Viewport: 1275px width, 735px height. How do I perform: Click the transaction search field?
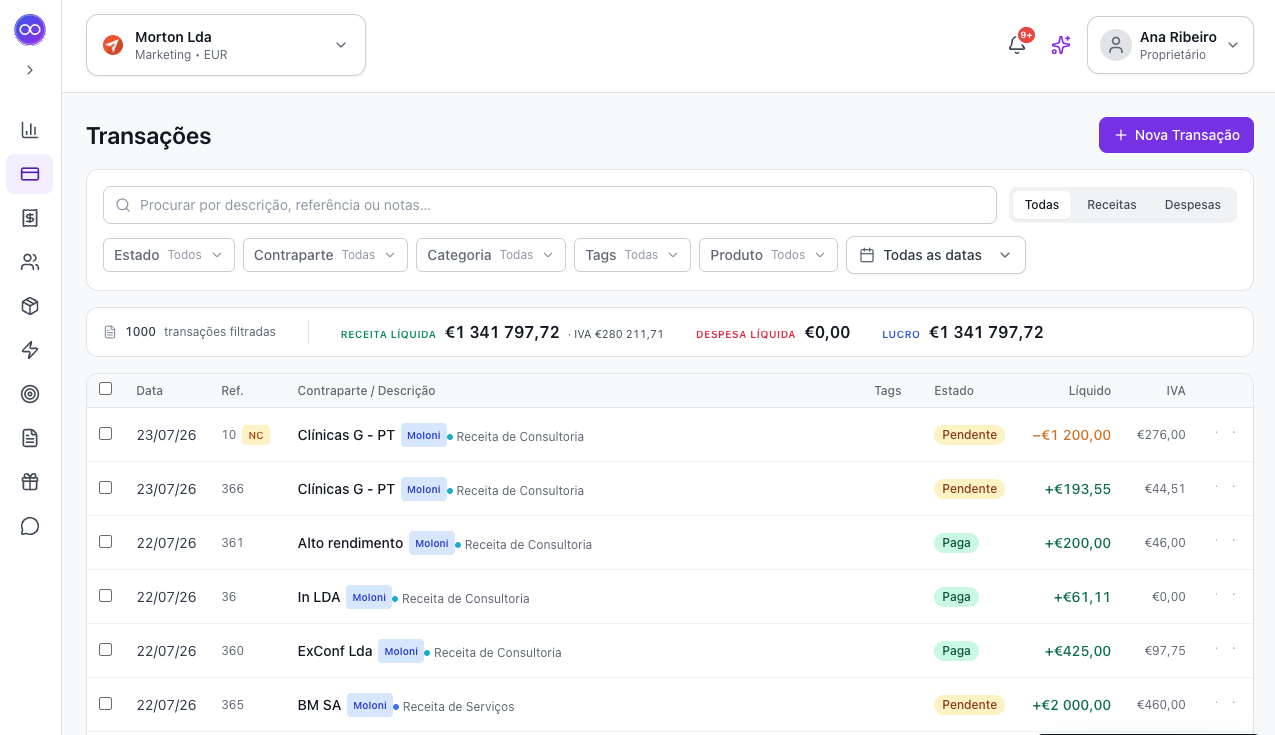tap(550, 205)
